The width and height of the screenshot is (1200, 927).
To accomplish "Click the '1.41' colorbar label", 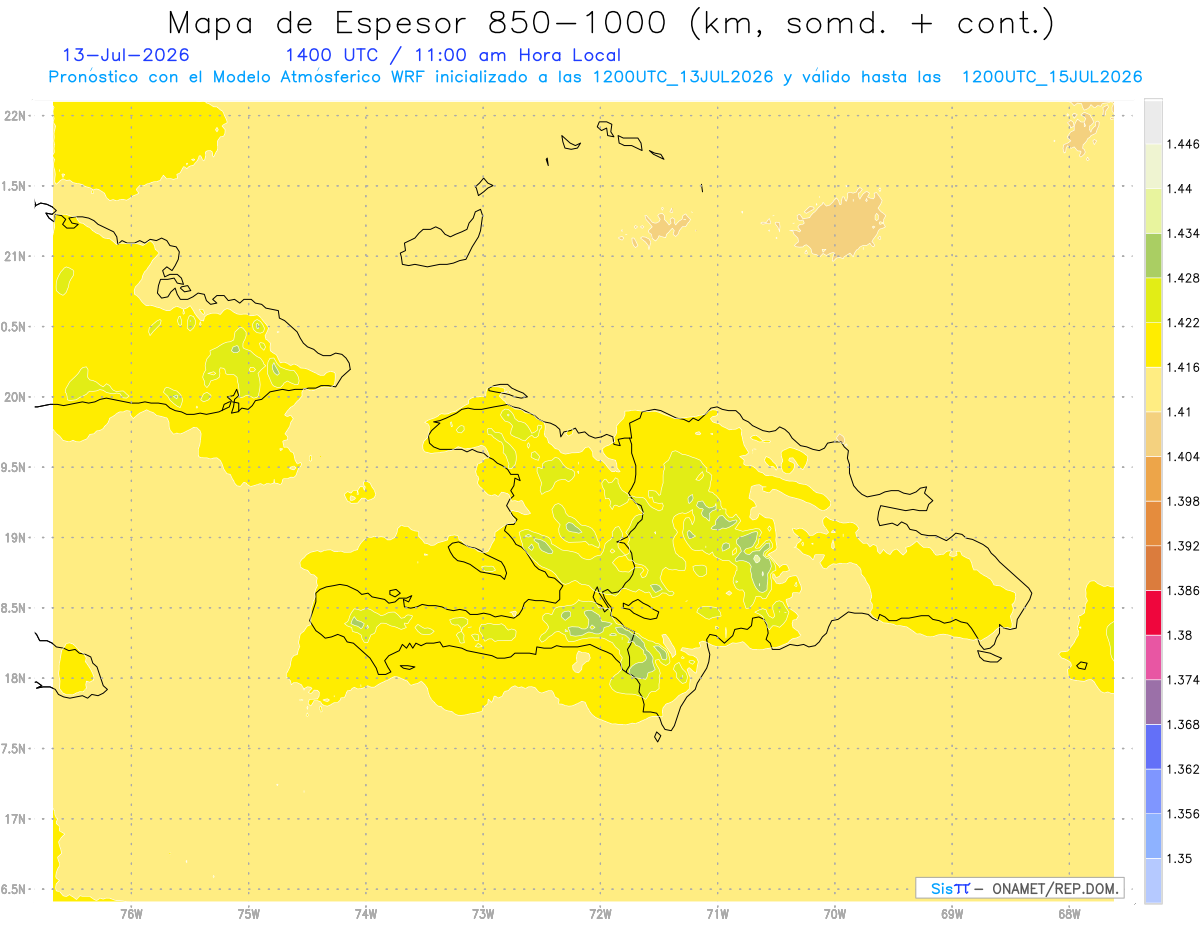I will (1179, 412).
